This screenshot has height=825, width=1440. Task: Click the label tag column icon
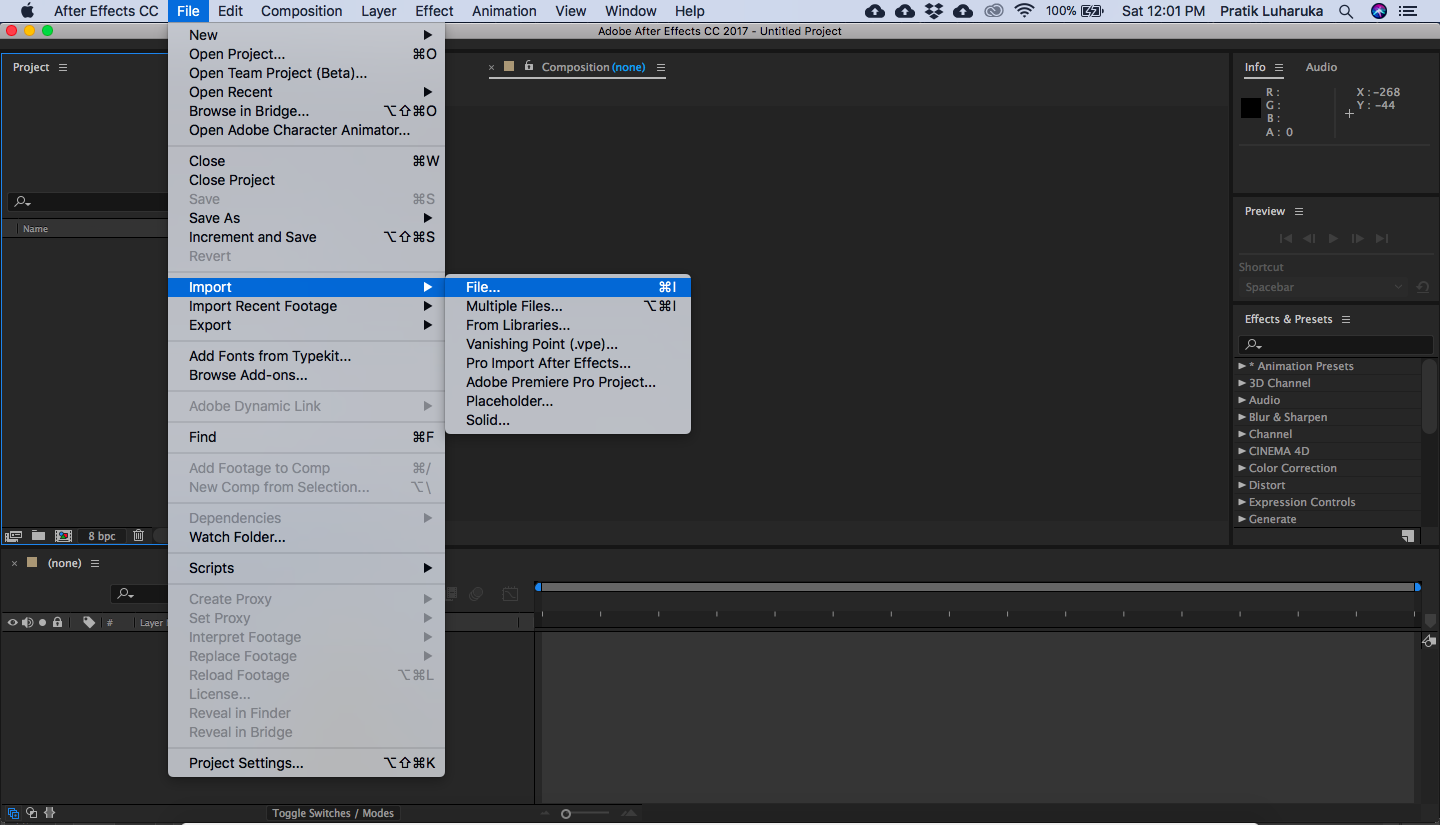click(89, 622)
